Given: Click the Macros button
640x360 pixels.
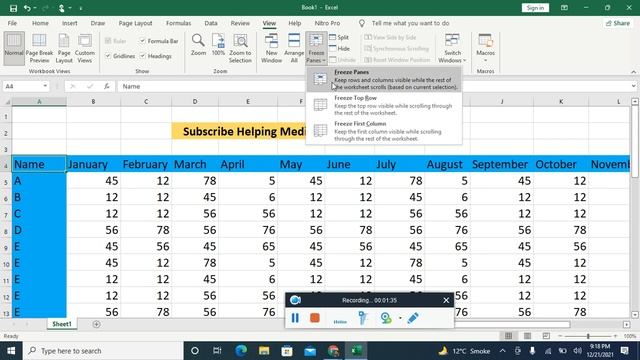Looking at the screenshot, I should point(485,49).
